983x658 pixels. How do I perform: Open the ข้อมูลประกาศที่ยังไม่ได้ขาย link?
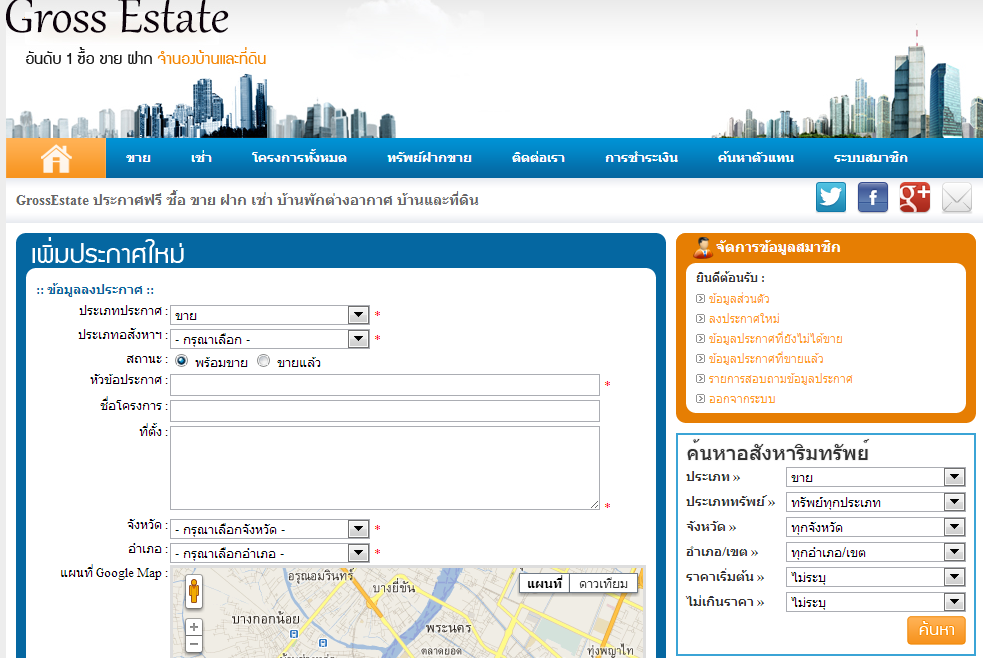pyautogui.click(x=775, y=339)
